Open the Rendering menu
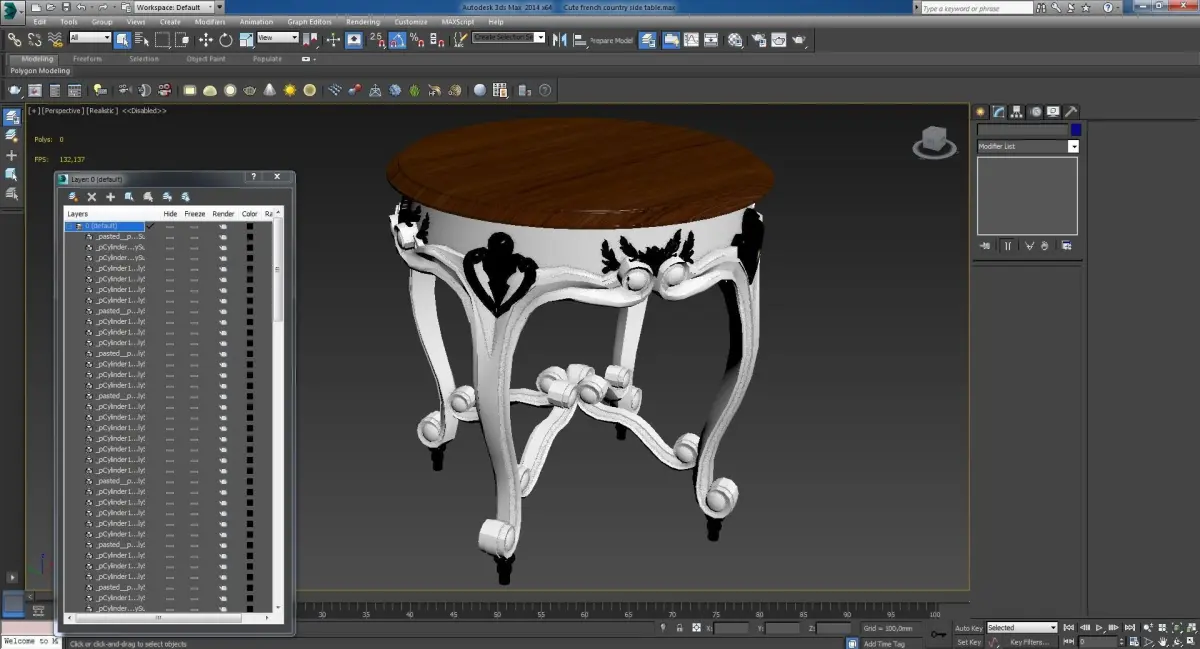This screenshot has height=649, width=1200. click(x=363, y=21)
